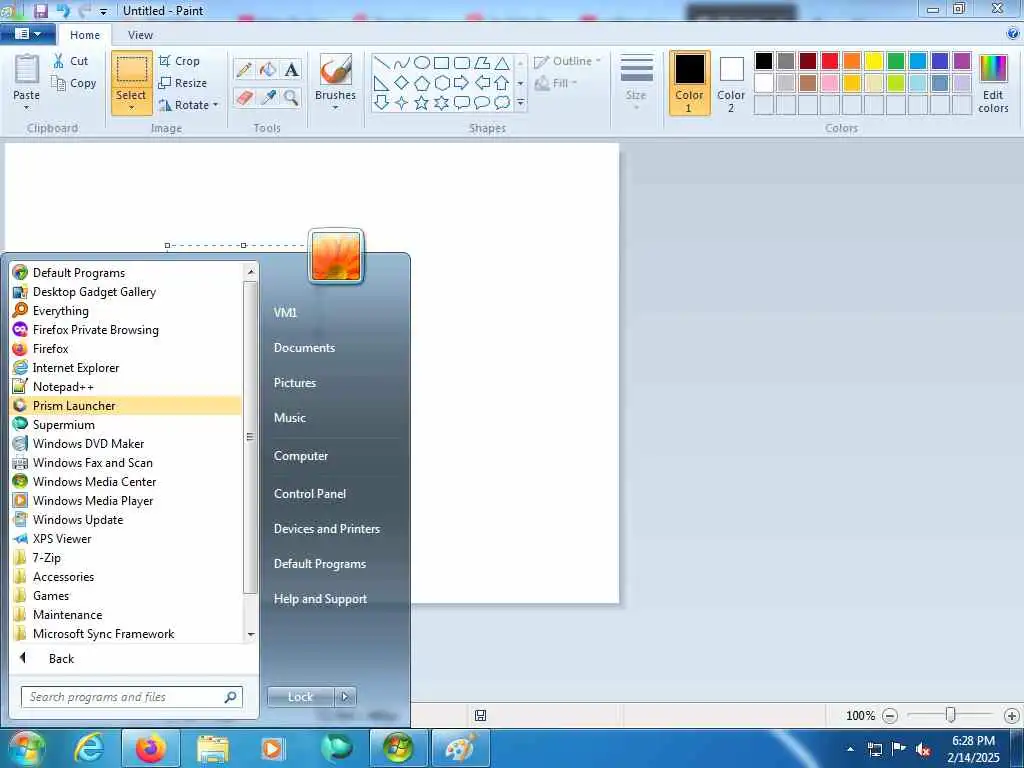Pick the red color swatch
This screenshot has height=768, width=1024.
click(x=830, y=61)
